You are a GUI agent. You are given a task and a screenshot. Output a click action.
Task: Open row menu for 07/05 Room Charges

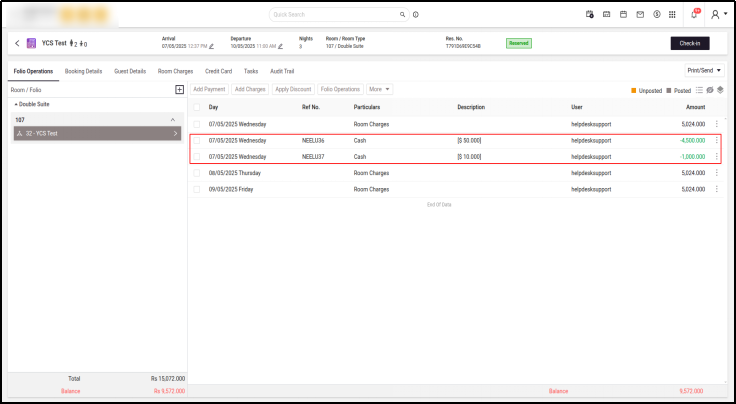(x=716, y=124)
